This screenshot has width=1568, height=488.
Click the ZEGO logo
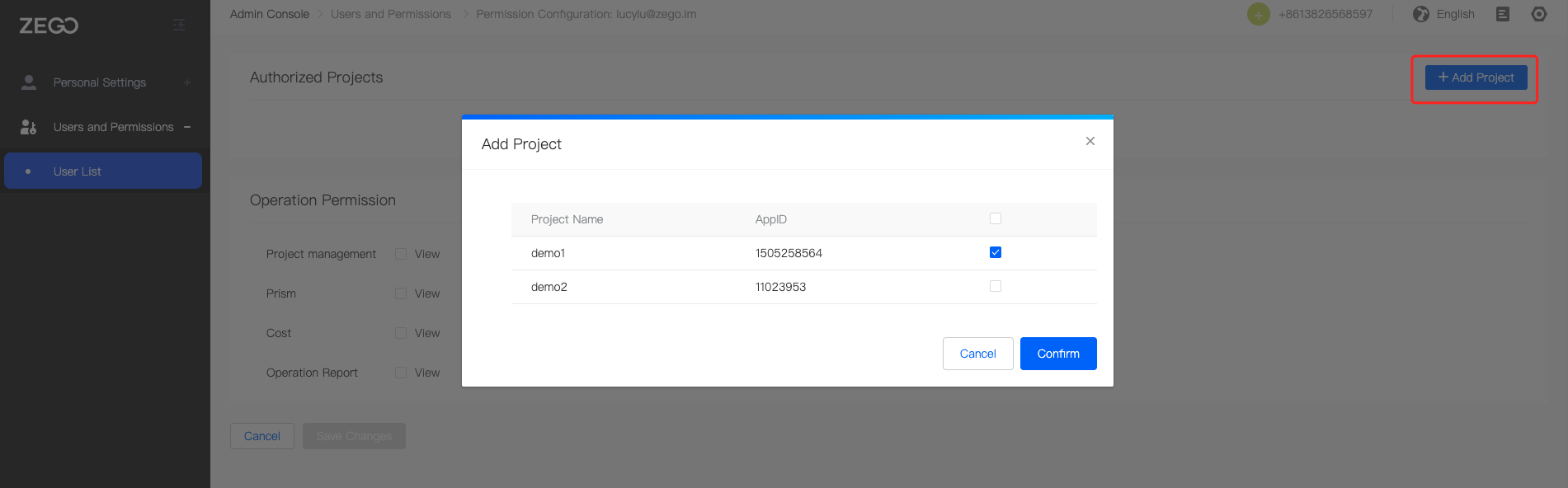pyautogui.click(x=49, y=26)
